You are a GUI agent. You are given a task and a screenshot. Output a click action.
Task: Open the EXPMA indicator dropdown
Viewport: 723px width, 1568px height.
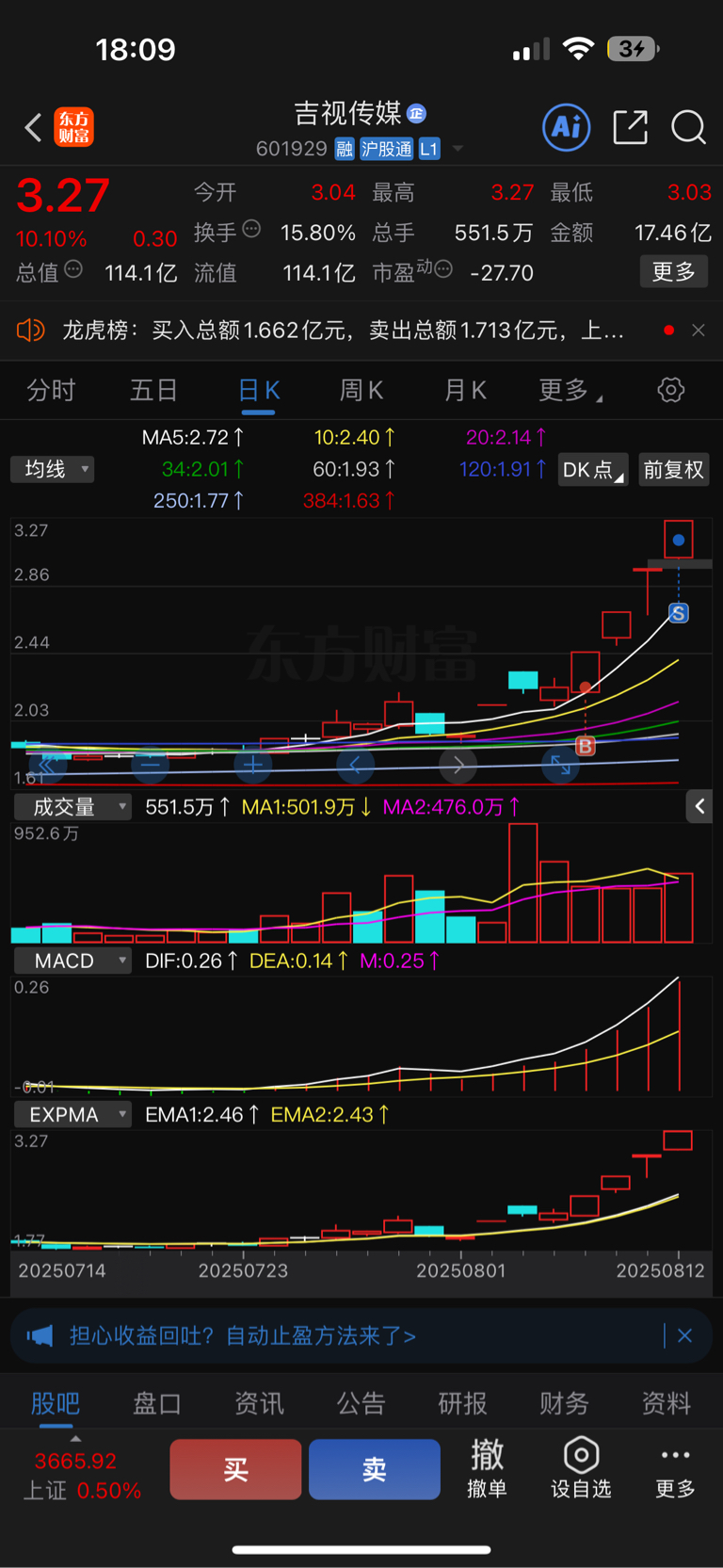coord(72,1114)
